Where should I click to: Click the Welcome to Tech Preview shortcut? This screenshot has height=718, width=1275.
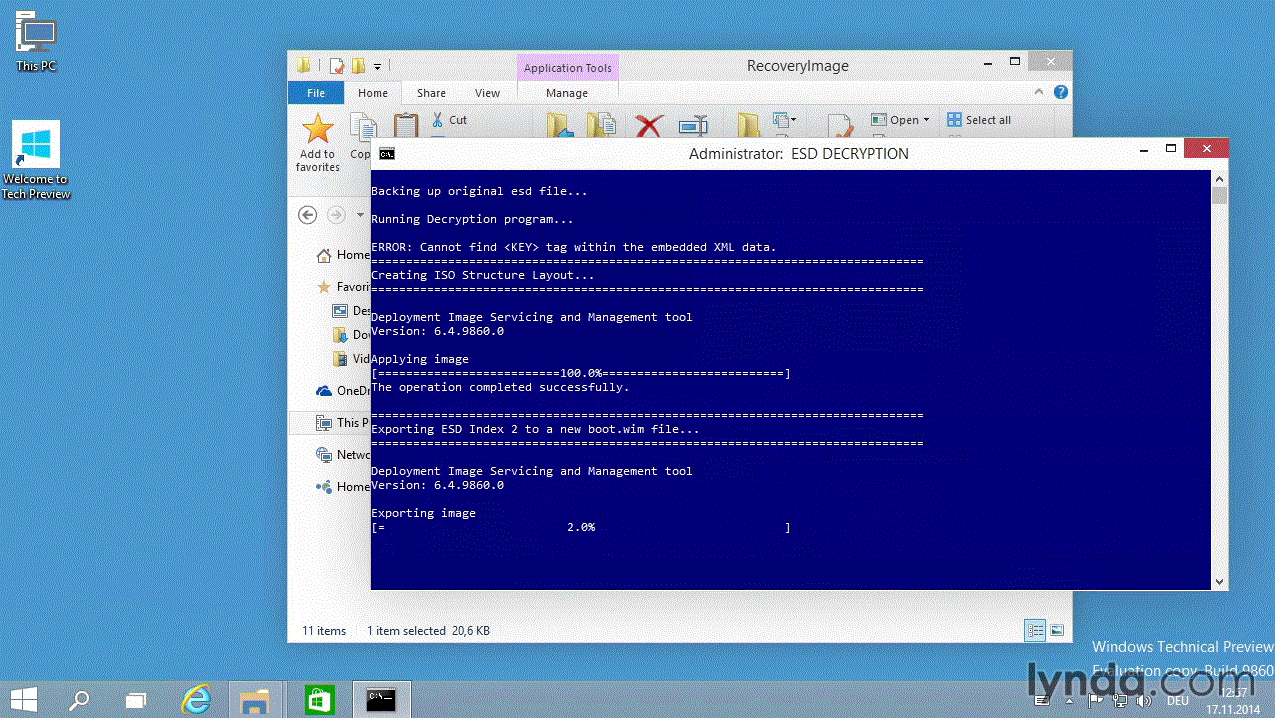36,160
